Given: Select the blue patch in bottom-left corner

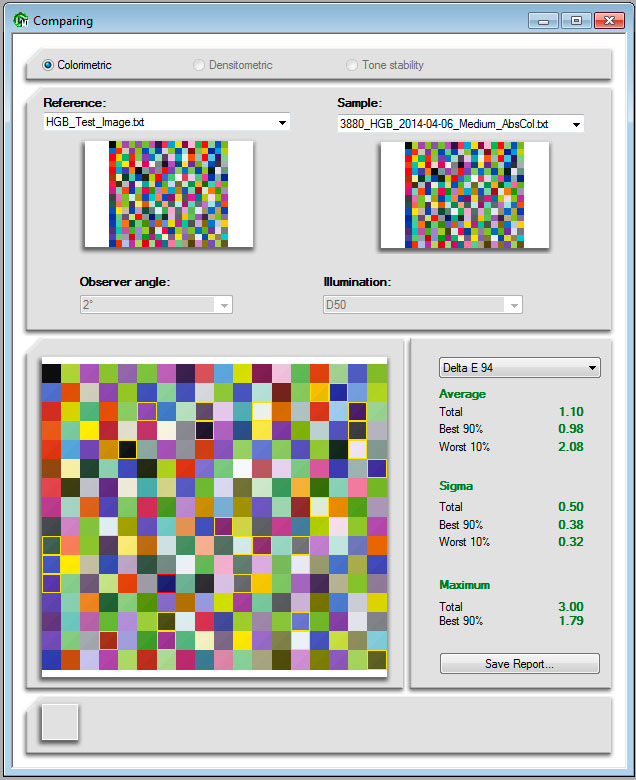Looking at the screenshot, I should pyautogui.click(x=51, y=660).
